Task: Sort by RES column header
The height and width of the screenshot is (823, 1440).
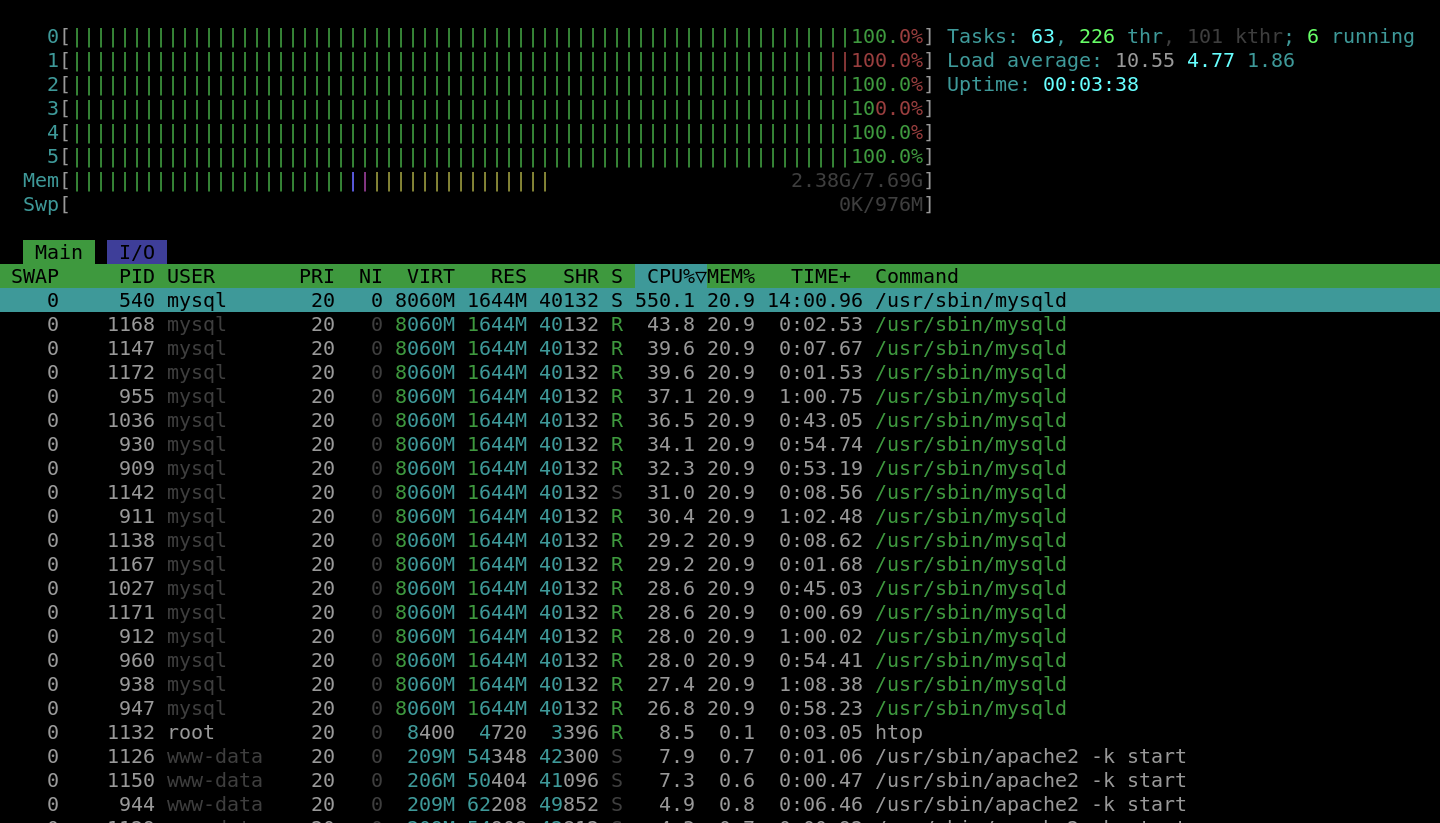Action: (509, 276)
